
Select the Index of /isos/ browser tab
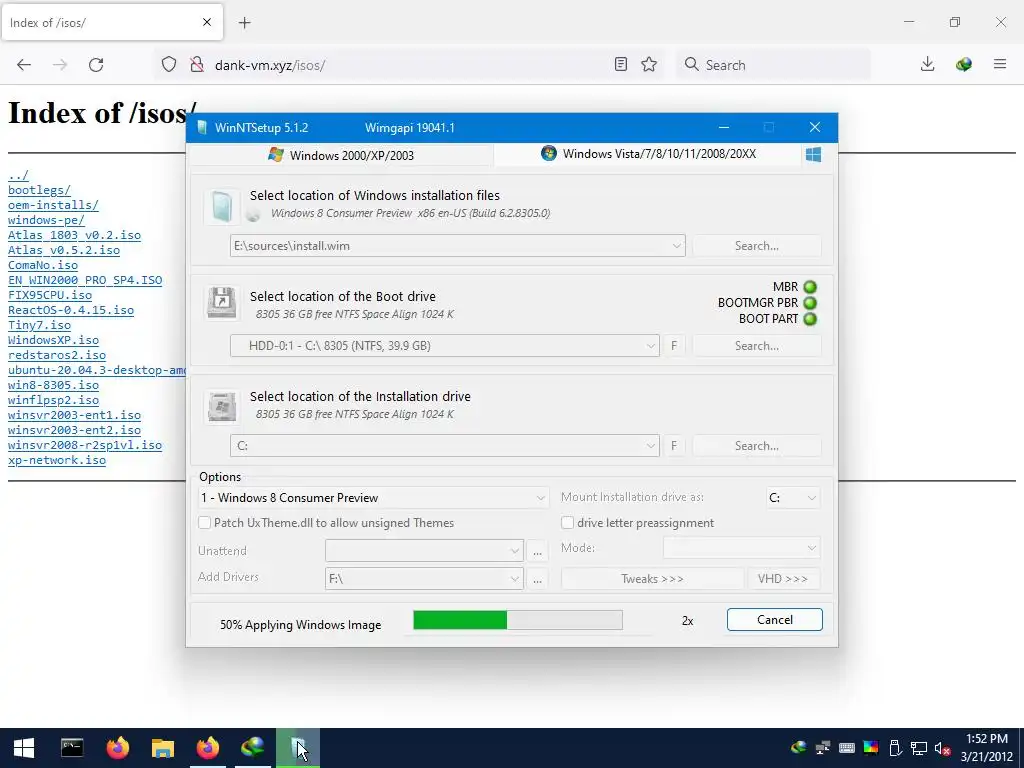pos(112,23)
